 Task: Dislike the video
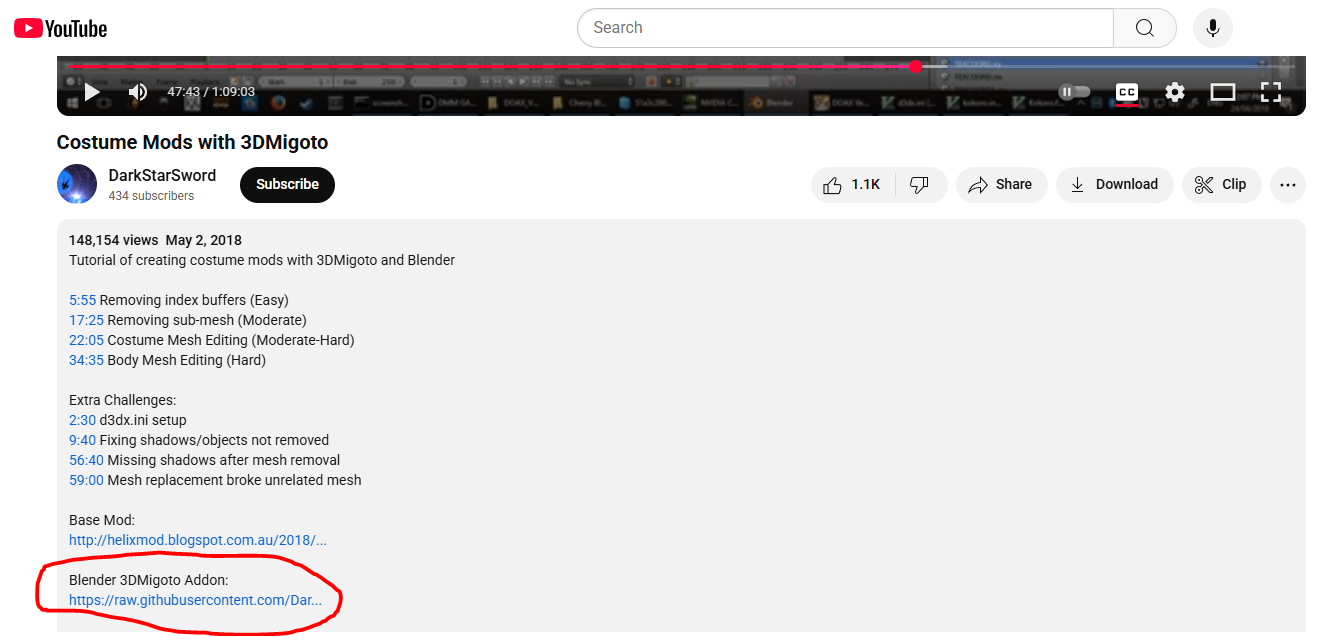920,184
